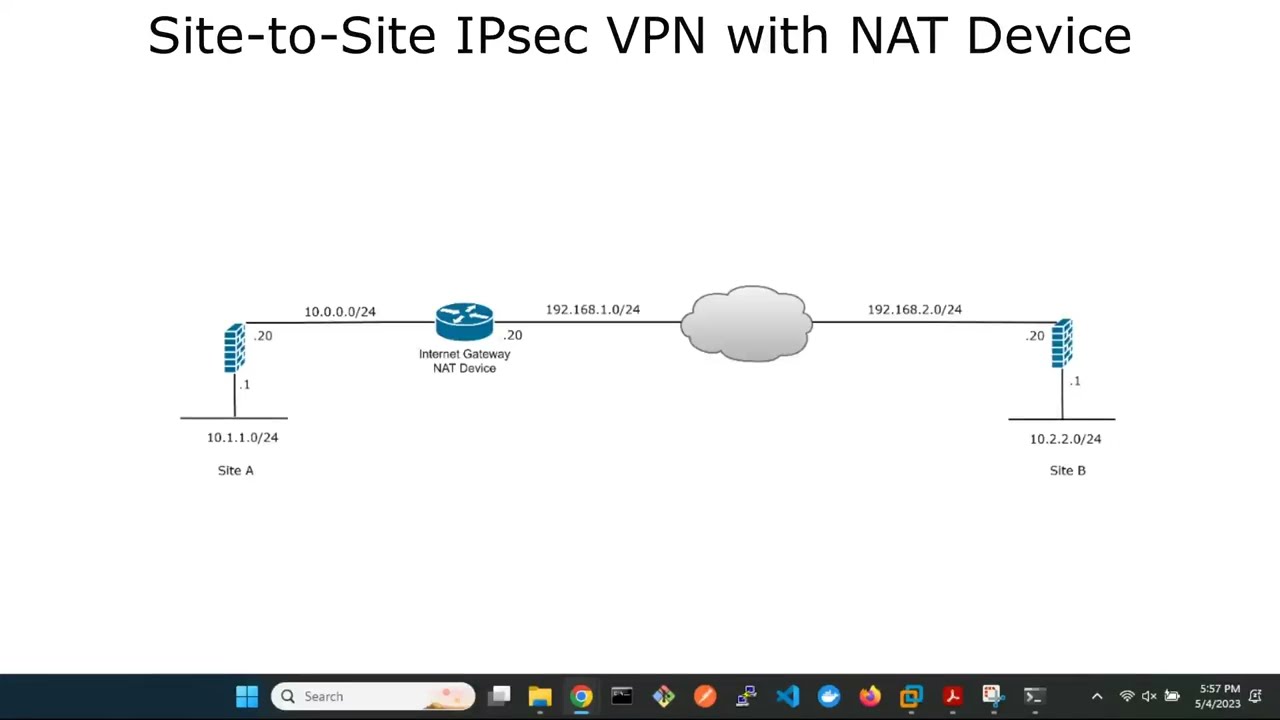
Task: Open Docker Desktop from the taskbar
Action: click(829, 696)
